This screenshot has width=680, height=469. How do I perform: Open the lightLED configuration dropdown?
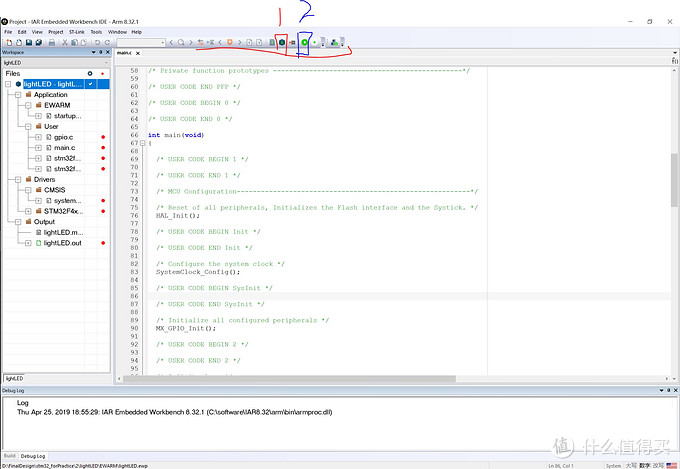coord(55,63)
